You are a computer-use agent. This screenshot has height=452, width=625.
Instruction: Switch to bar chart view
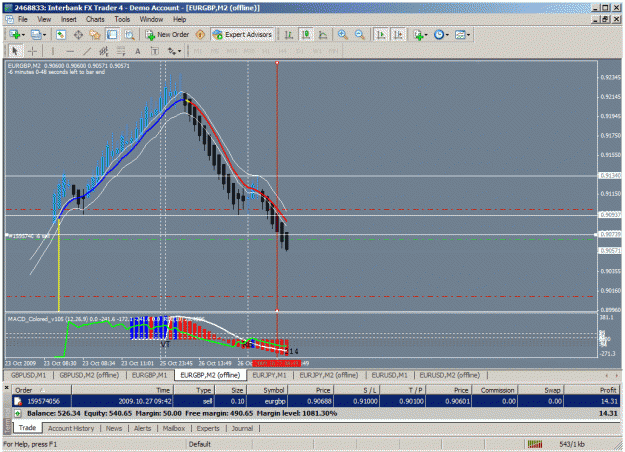[289, 35]
